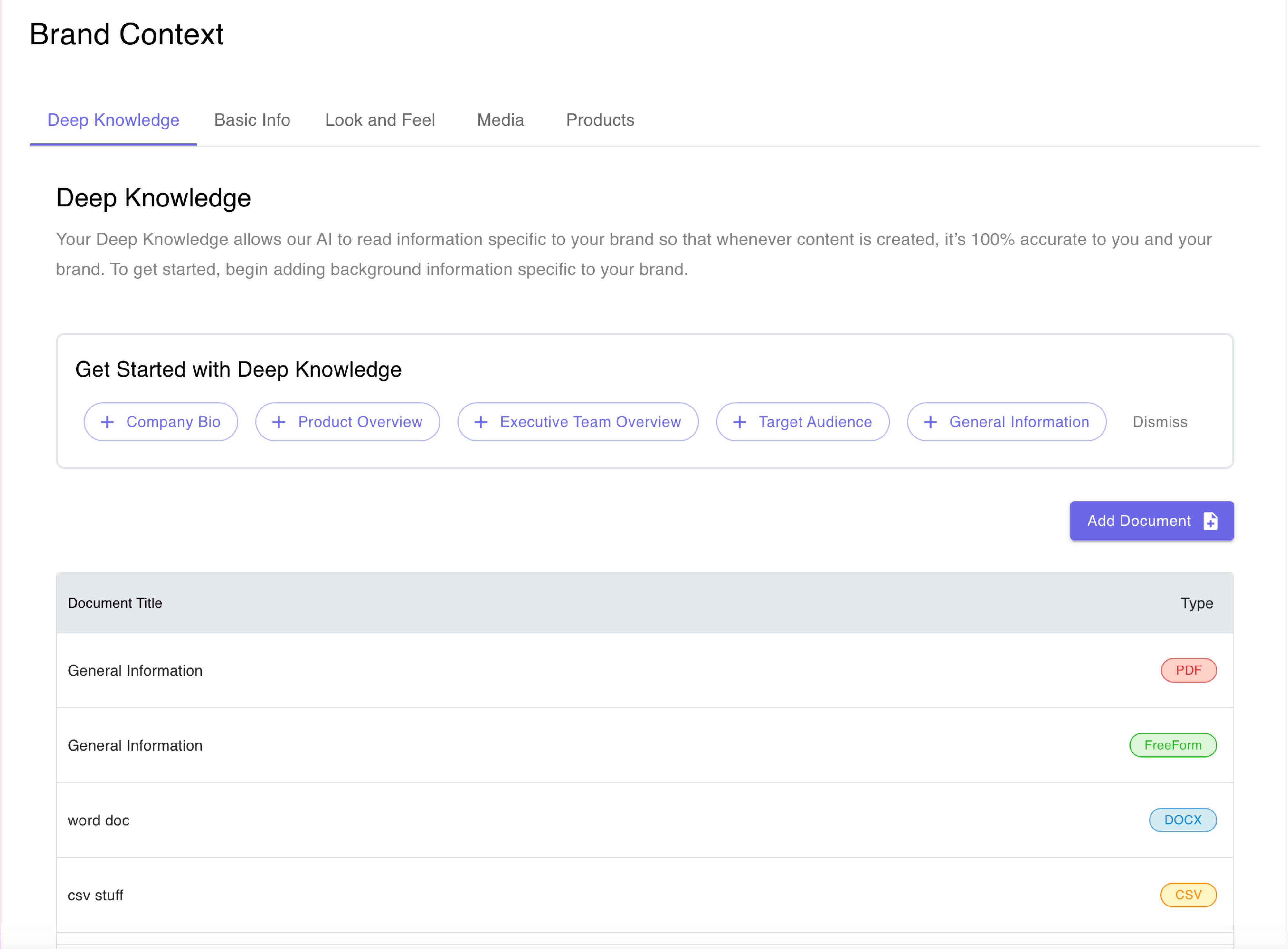Select the Products tab
1288x949 pixels.
pos(600,120)
